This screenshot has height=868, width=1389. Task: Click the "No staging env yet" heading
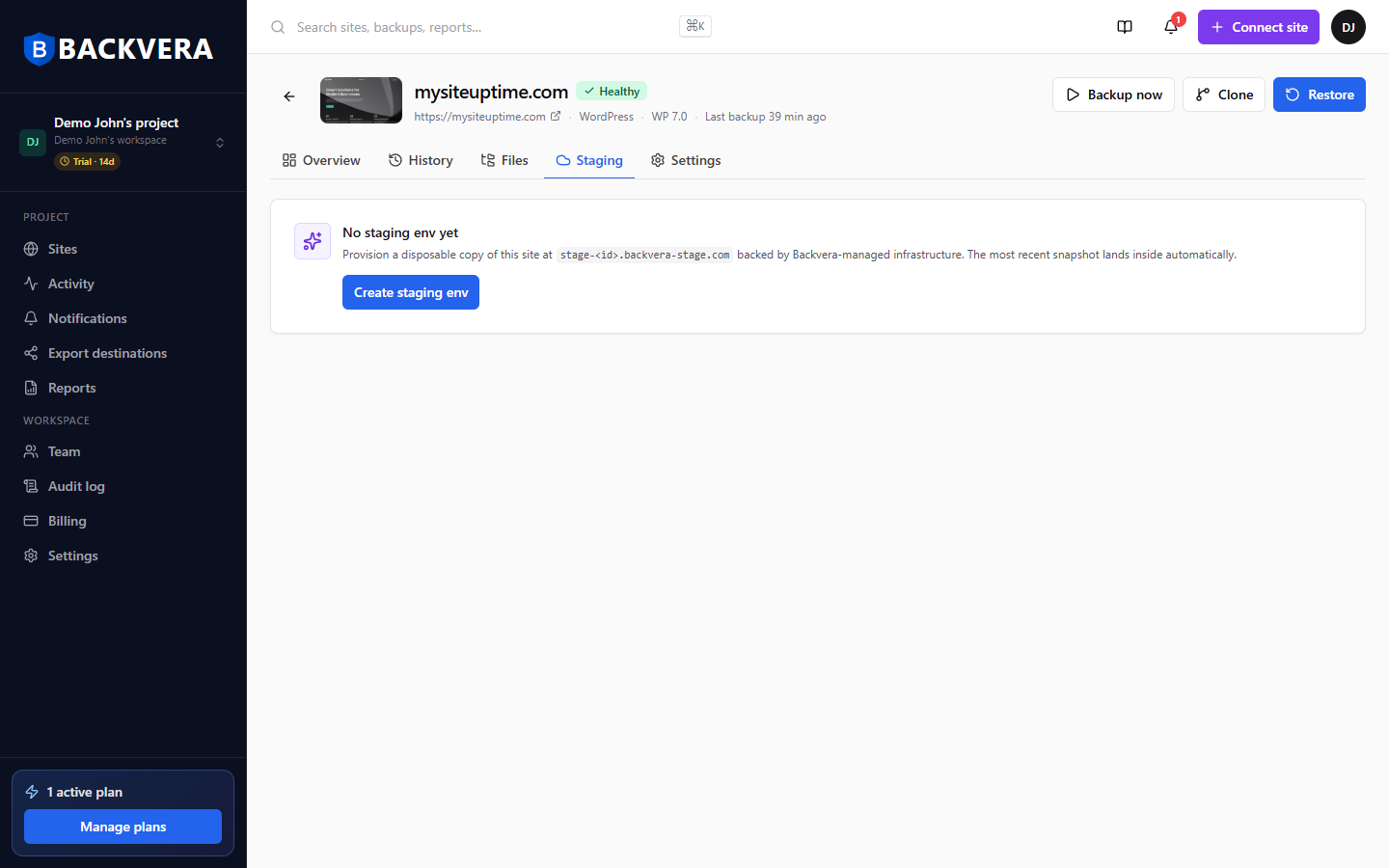400,232
